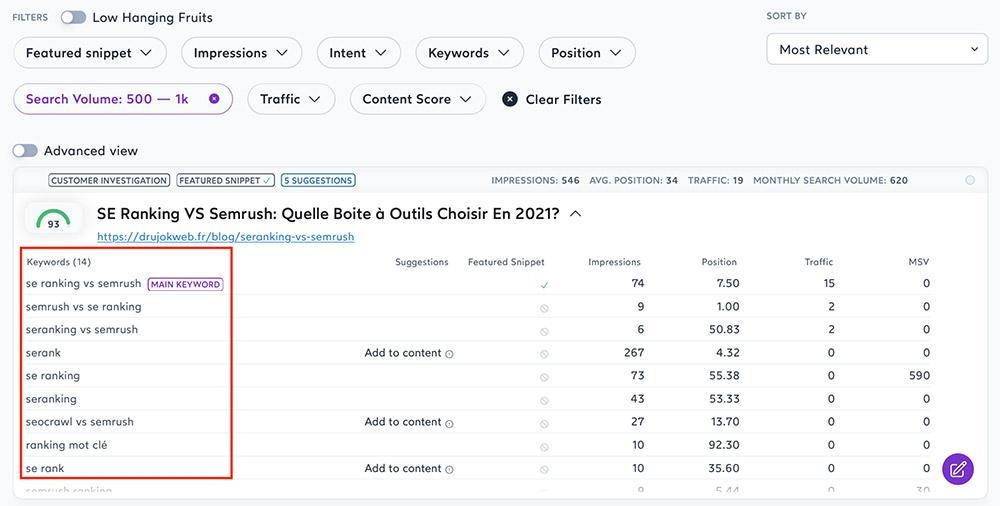This screenshot has width=1000, height=506.
Task: Click info icon beside serank Add to content
Action: point(449,354)
